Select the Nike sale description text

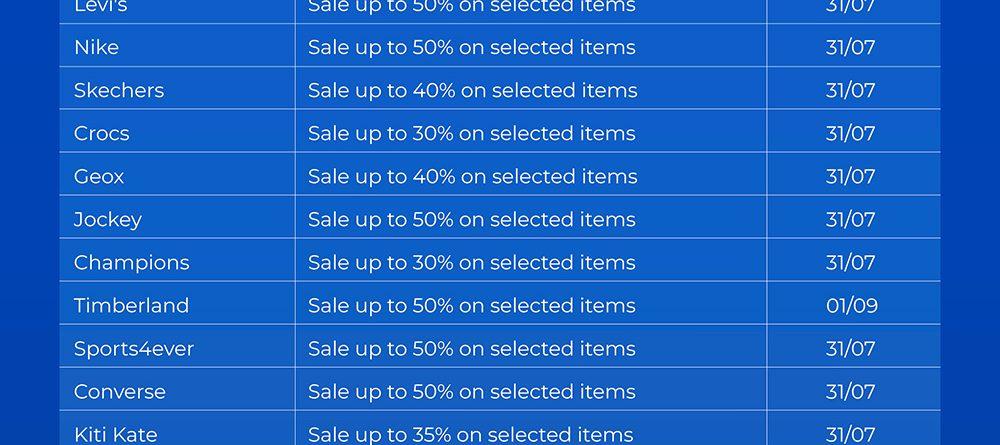coord(471,47)
